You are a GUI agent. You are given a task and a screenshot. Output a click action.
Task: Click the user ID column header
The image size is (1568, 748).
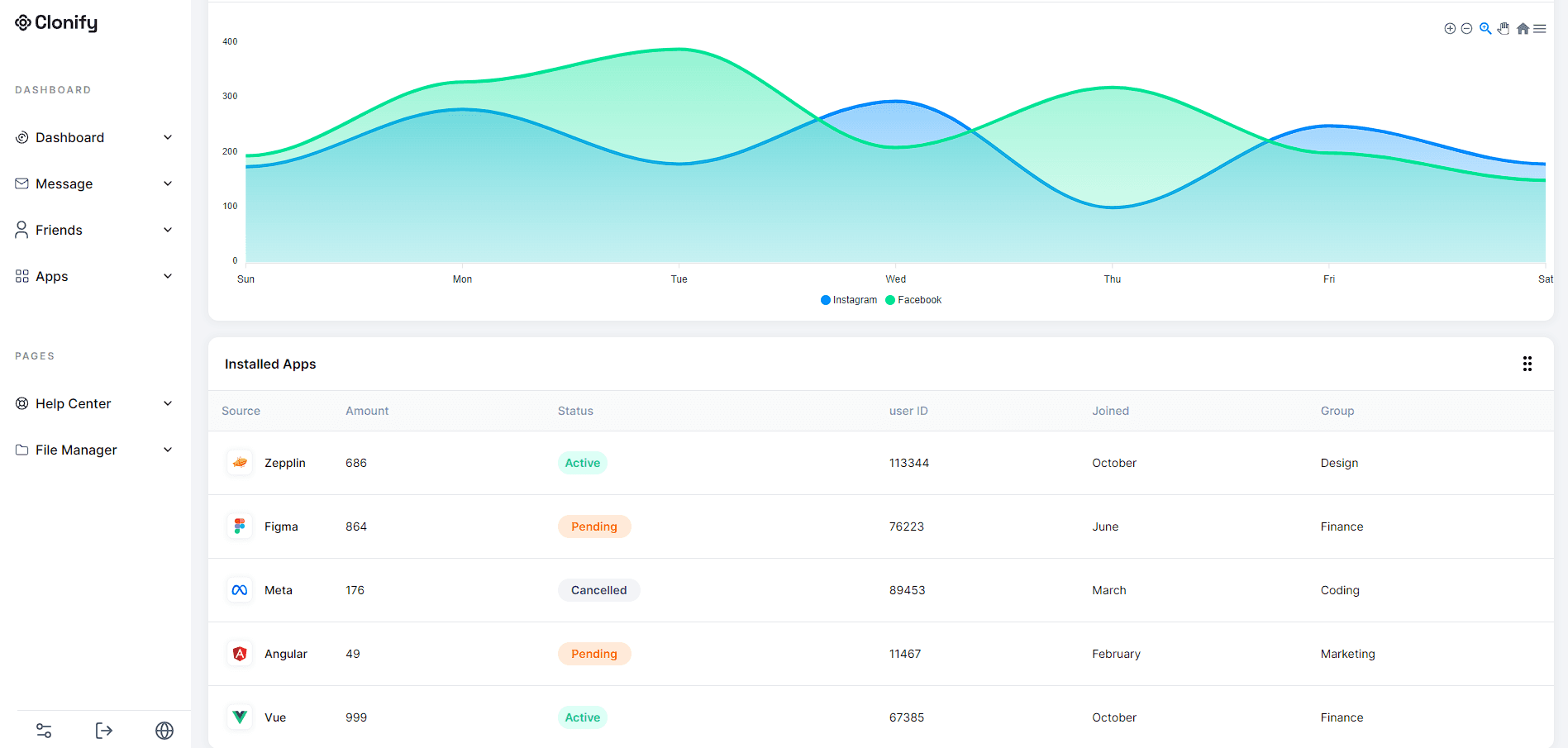tap(908, 411)
